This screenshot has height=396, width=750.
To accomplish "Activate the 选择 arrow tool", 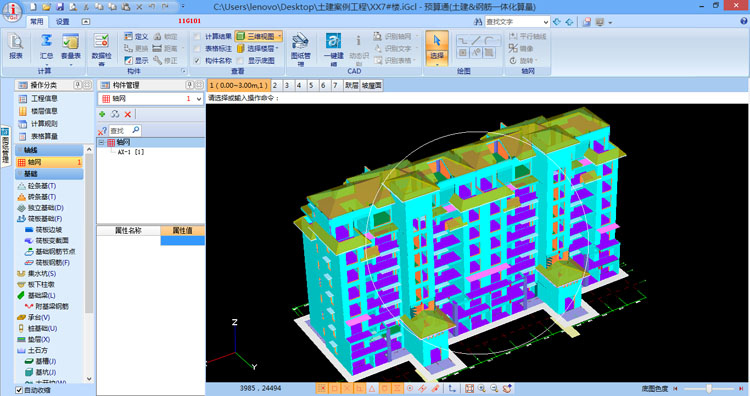I will click(437, 47).
